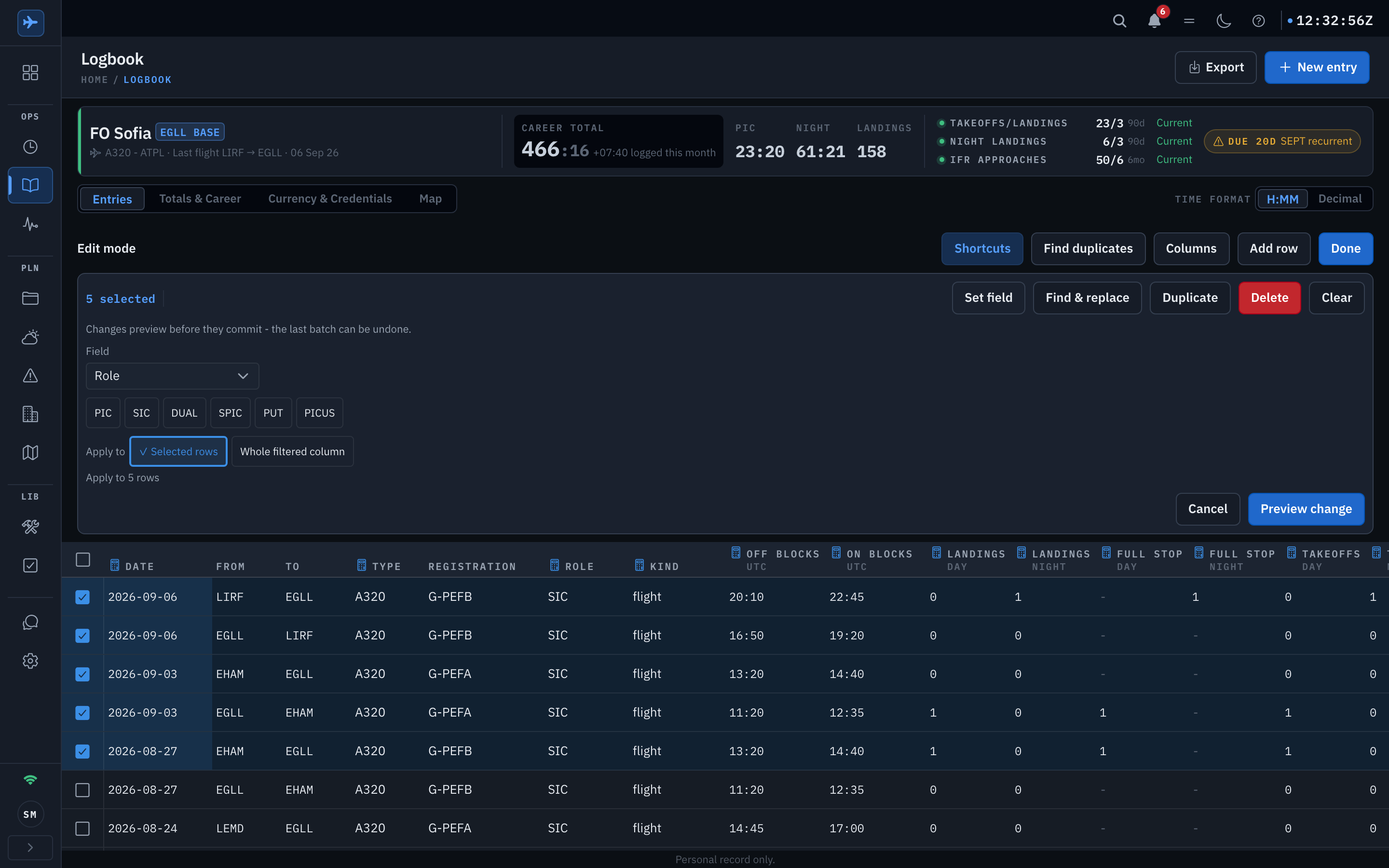Screen dimensions: 1389x868
Task: Click Find duplicates
Action: 1088,248
